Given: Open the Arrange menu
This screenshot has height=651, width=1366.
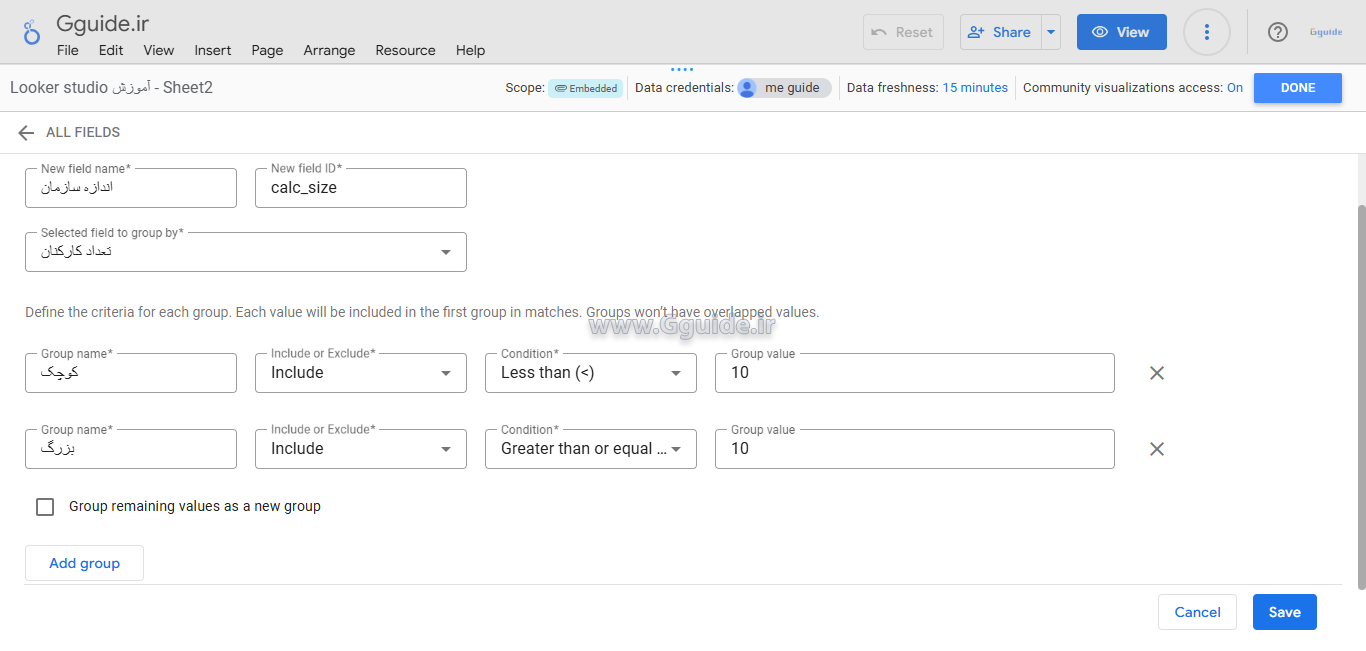Looking at the screenshot, I should tap(329, 50).
